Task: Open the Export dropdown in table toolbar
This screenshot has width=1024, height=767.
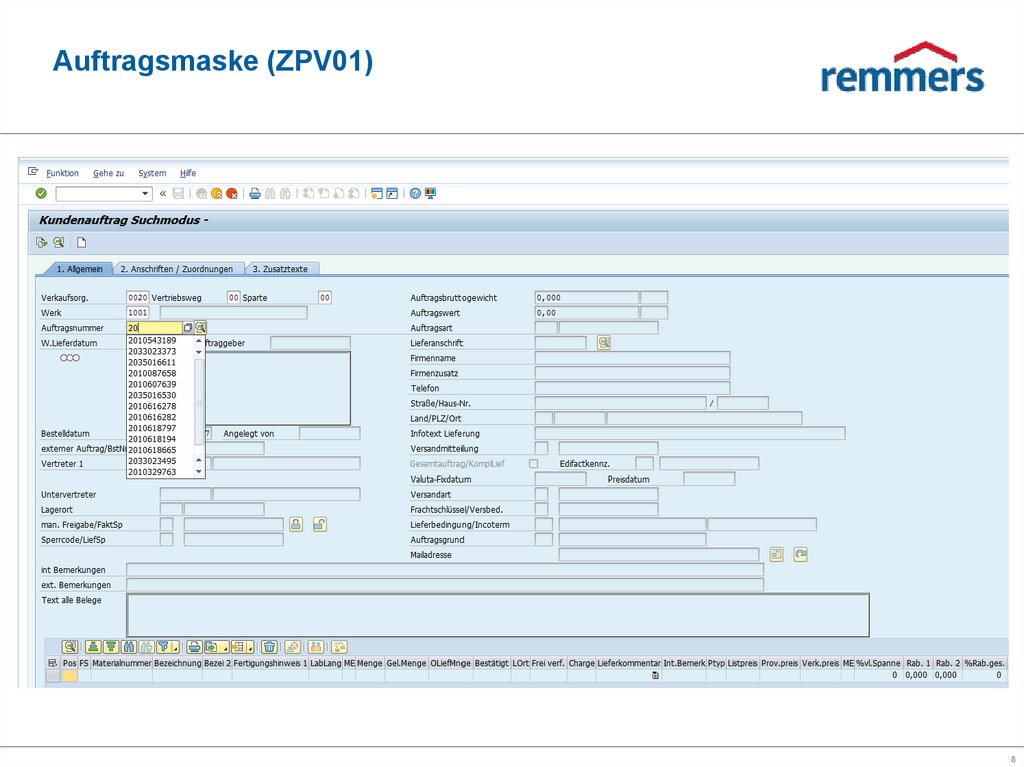Action: tap(216, 647)
